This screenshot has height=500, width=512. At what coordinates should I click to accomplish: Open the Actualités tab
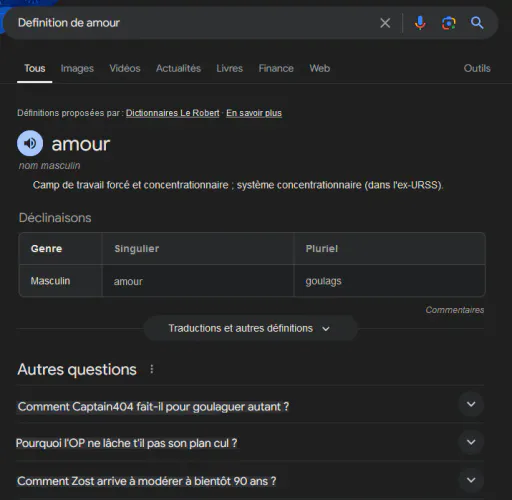[178, 68]
